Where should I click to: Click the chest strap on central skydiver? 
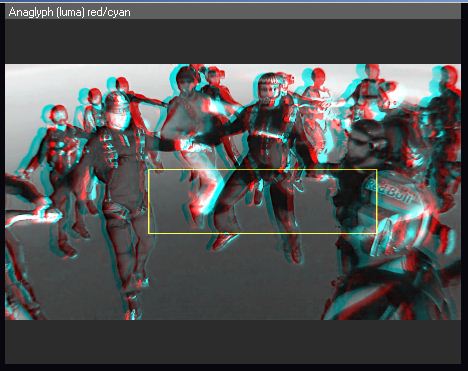(x=267, y=135)
